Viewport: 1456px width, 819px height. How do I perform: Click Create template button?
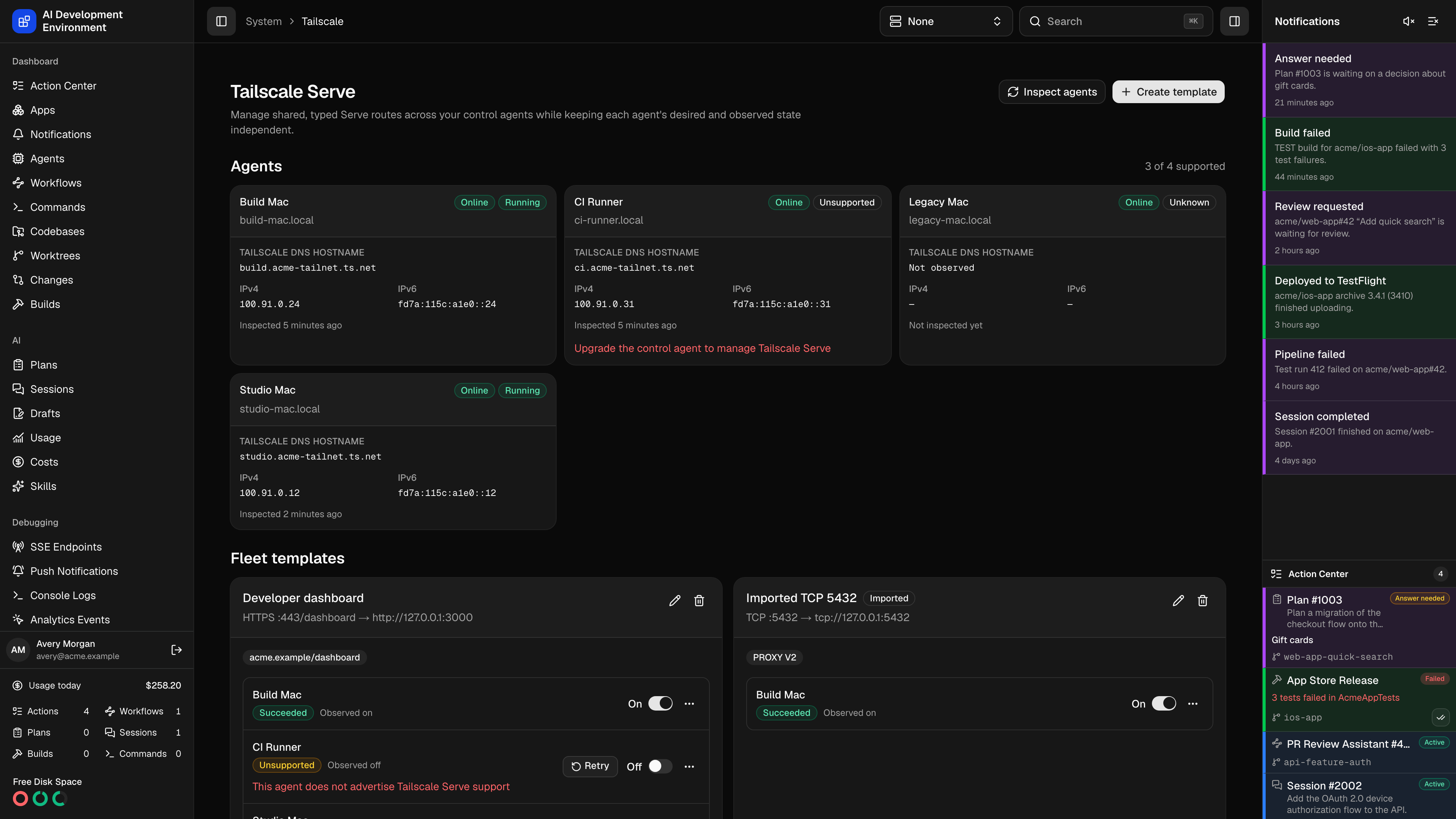click(1168, 91)
